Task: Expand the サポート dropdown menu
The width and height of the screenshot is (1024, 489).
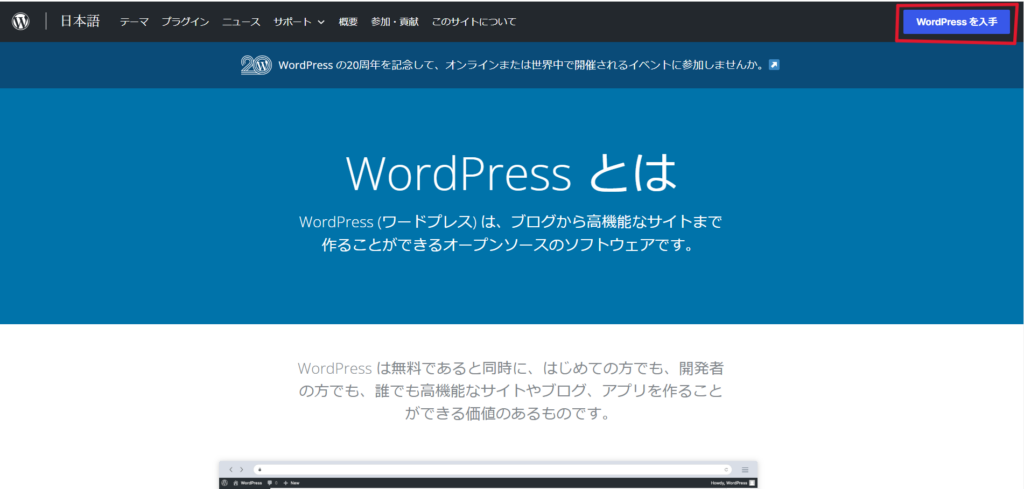Action: (299, 22)
